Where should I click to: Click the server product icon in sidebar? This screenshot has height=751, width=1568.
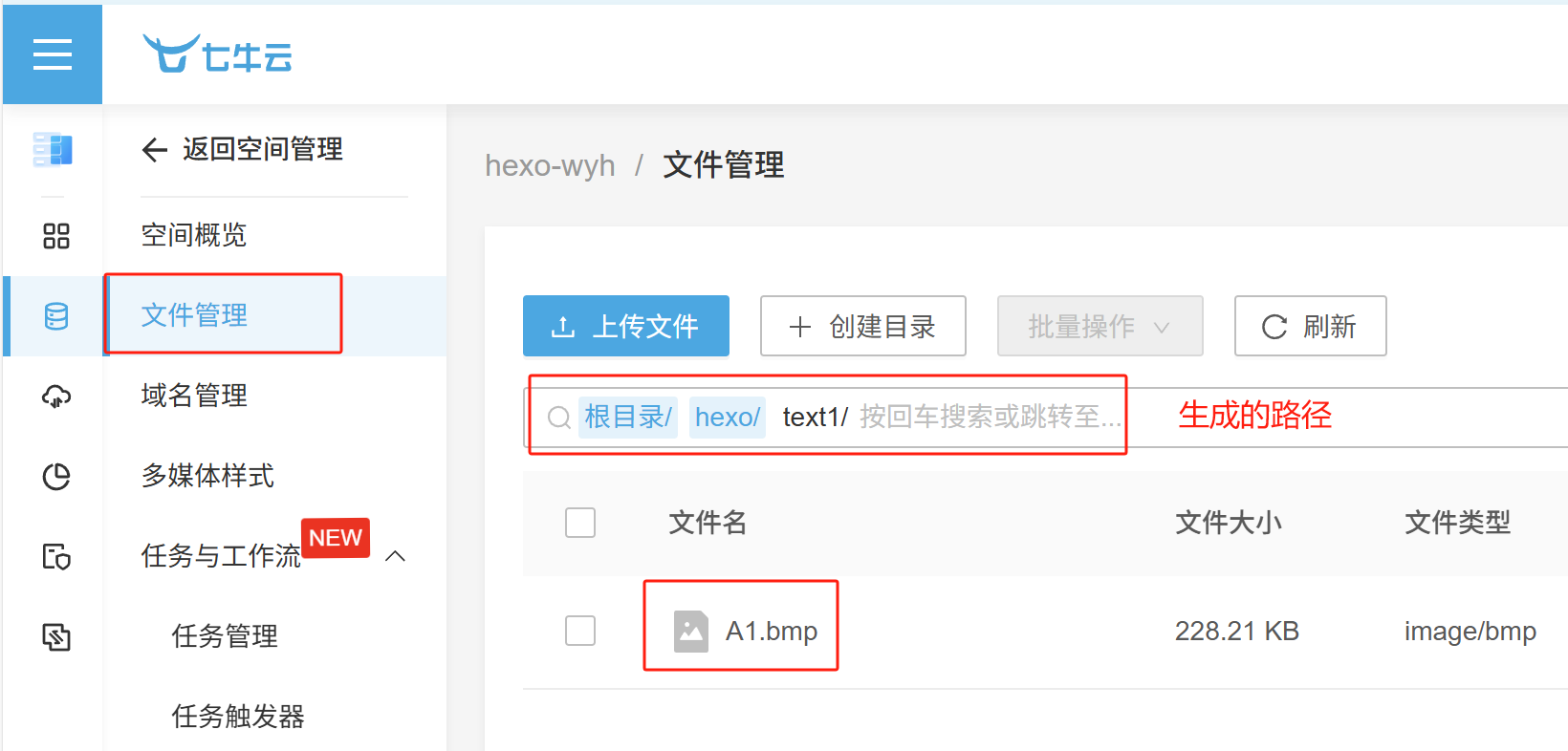(x=53, y=150)
